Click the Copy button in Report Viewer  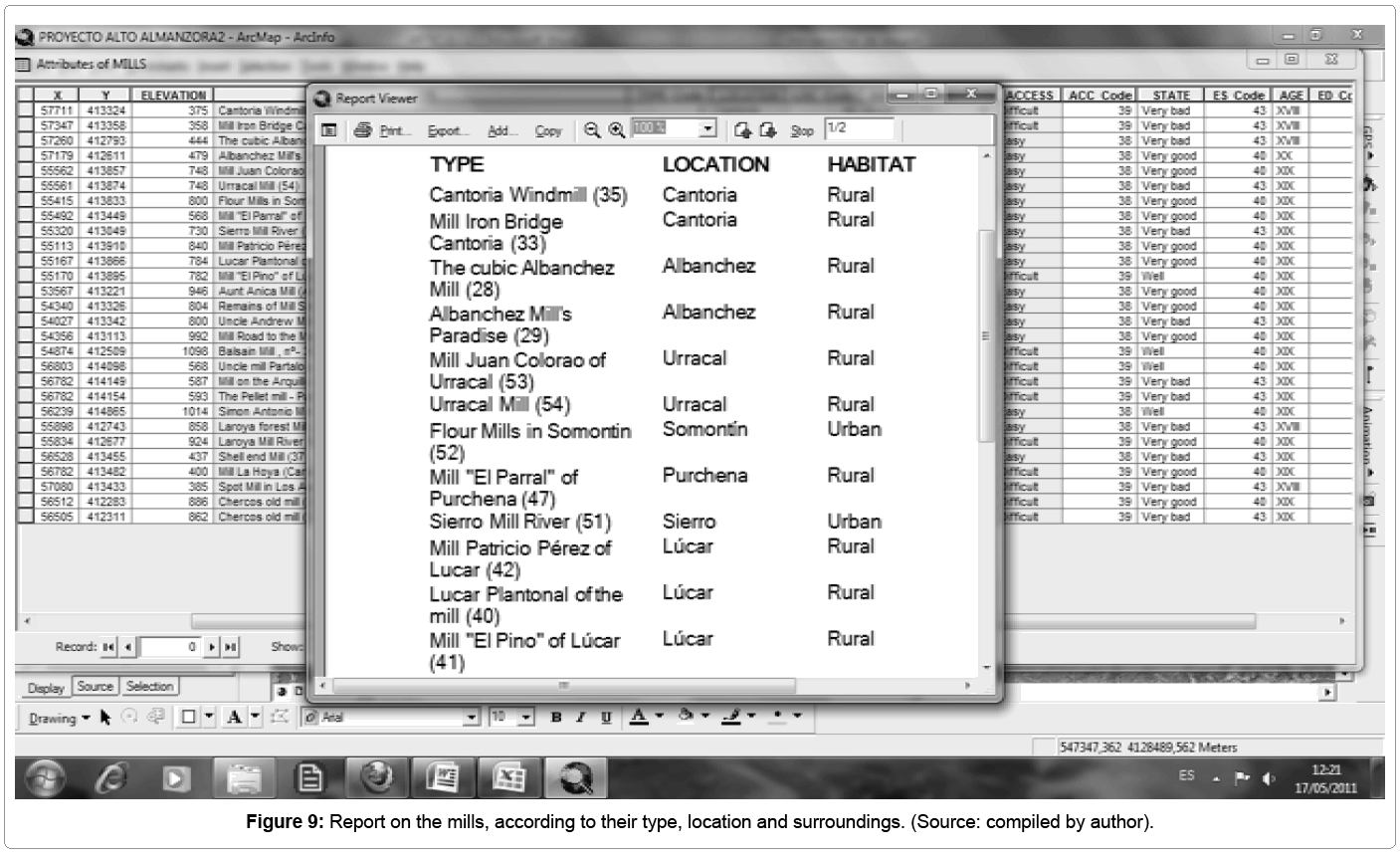tap(548, 131)
